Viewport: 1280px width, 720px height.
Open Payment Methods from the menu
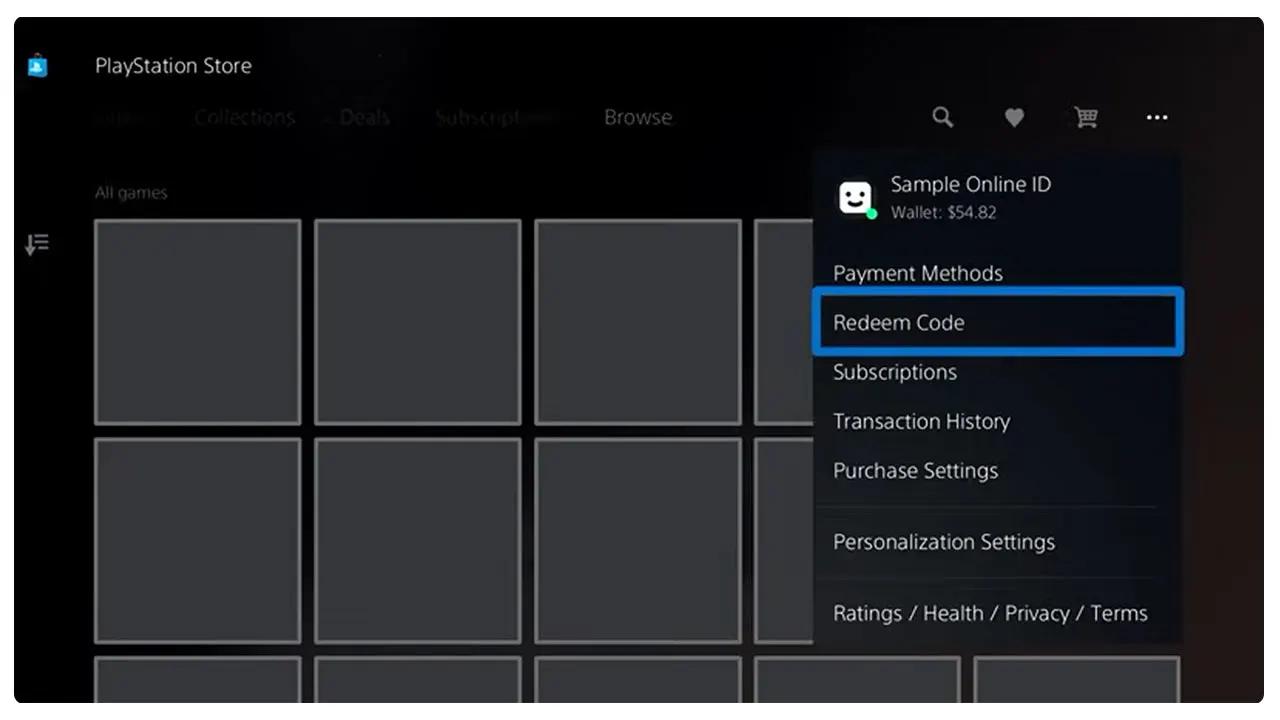click(x=918, y=273)
